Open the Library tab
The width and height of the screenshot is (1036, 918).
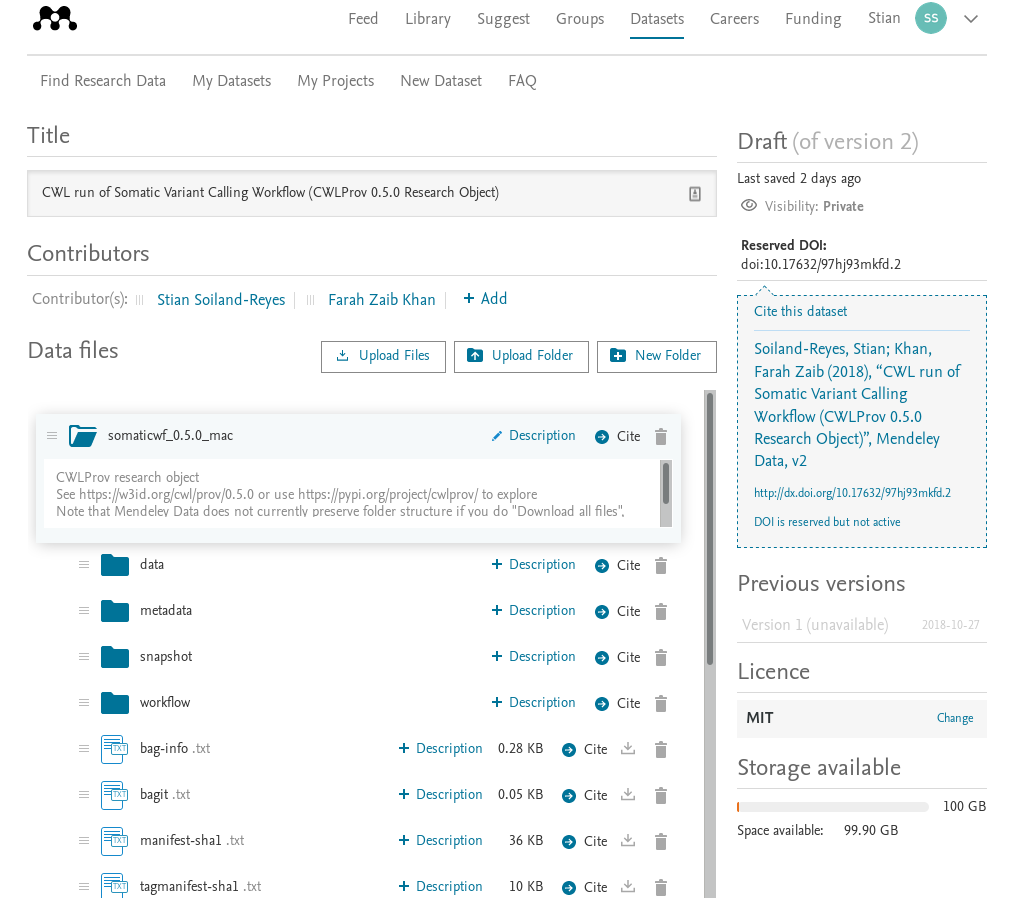click(427, 19)
